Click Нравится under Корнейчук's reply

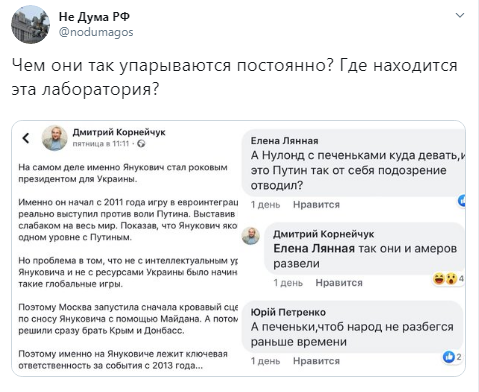(339, 283)
